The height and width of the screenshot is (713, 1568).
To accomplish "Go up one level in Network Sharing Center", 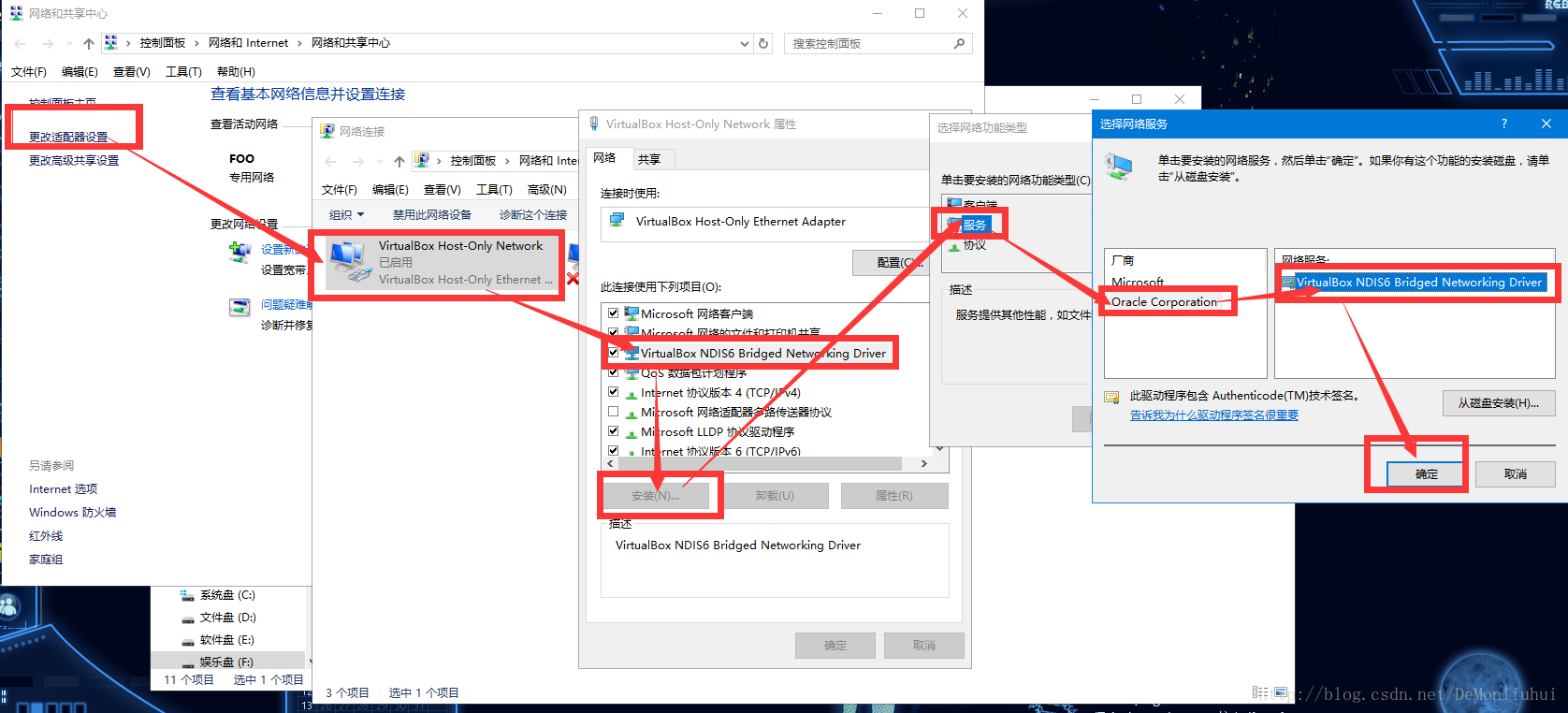I will tap(89, 44).
